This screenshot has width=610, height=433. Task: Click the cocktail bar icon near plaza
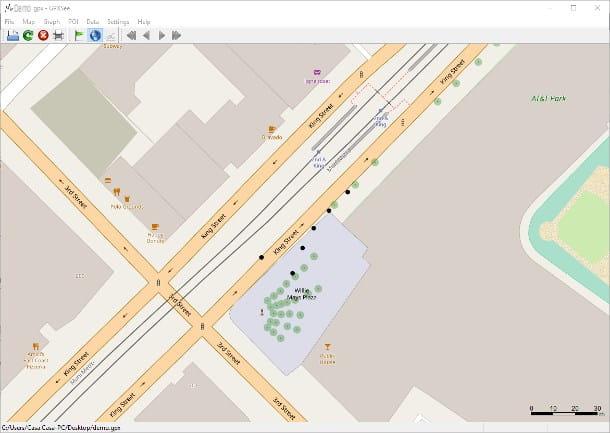(x=328, y=347)
